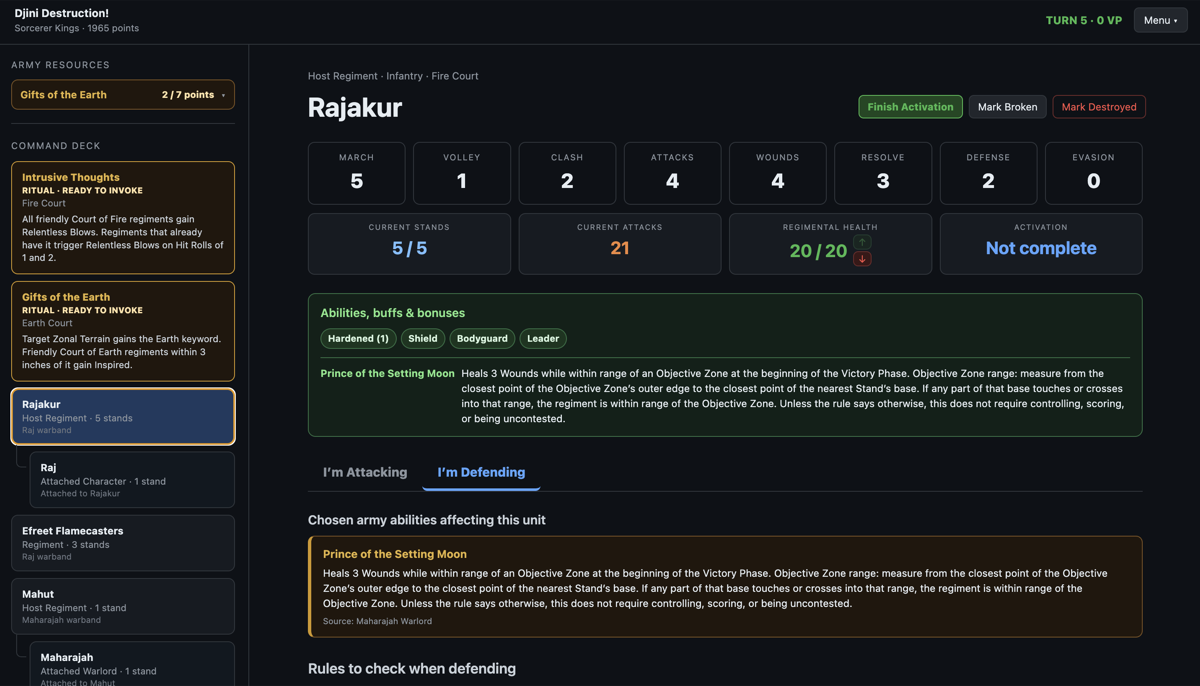Click the Finish Activation button
1200x686 pixels.
click(x=910, y=107)
